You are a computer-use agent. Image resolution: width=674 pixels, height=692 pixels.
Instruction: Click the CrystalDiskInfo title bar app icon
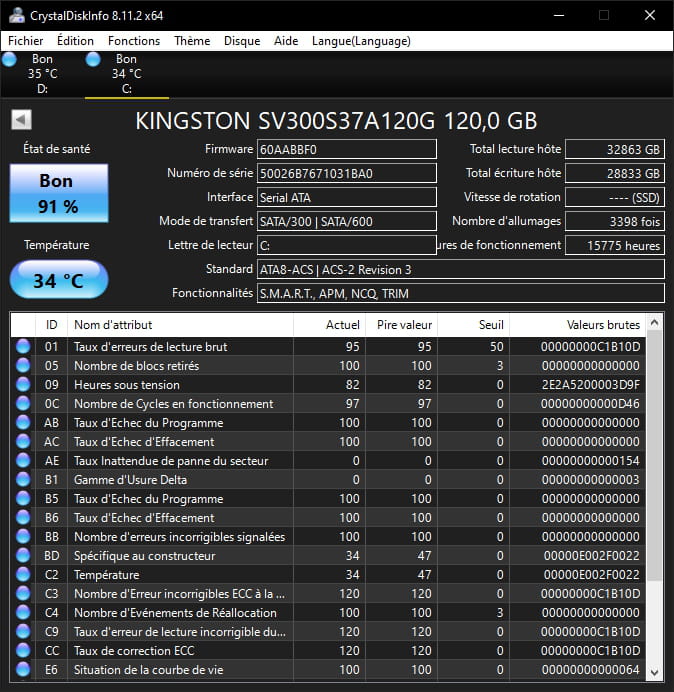click(x=17, y=15)
